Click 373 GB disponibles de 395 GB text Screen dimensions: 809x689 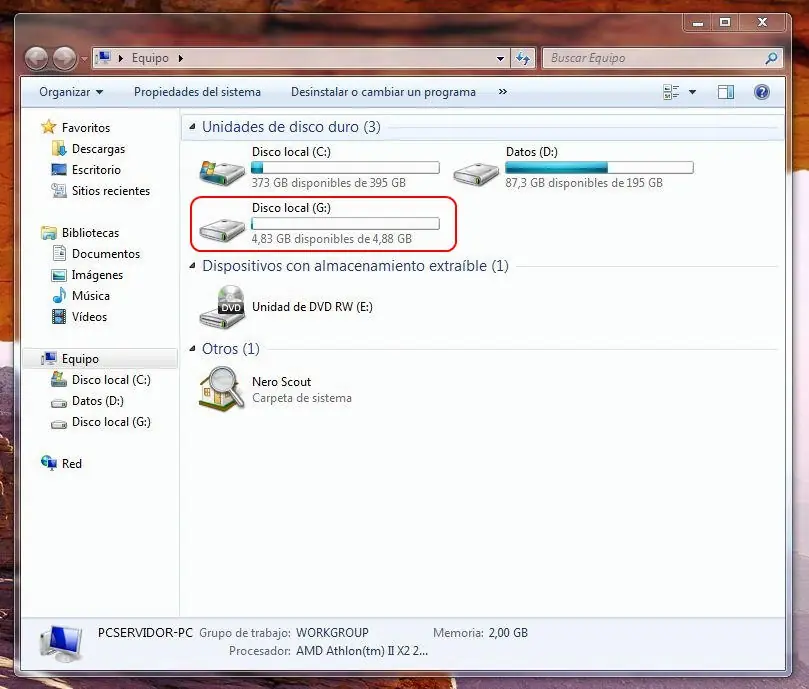(x=329, y=183)
